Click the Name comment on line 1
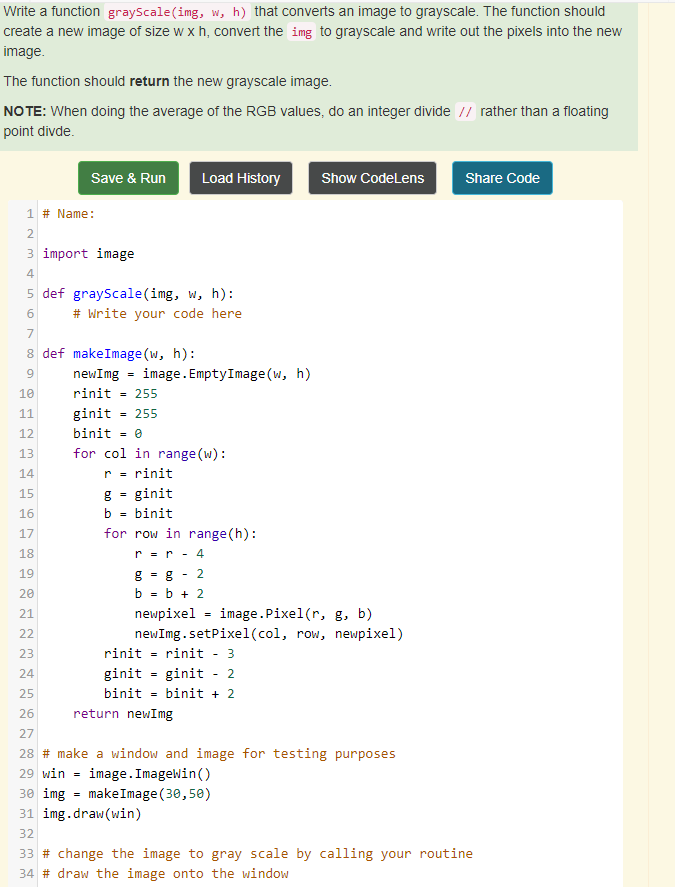Image resolution: width=675 pixels, height=887 pixels. point(70,213)
